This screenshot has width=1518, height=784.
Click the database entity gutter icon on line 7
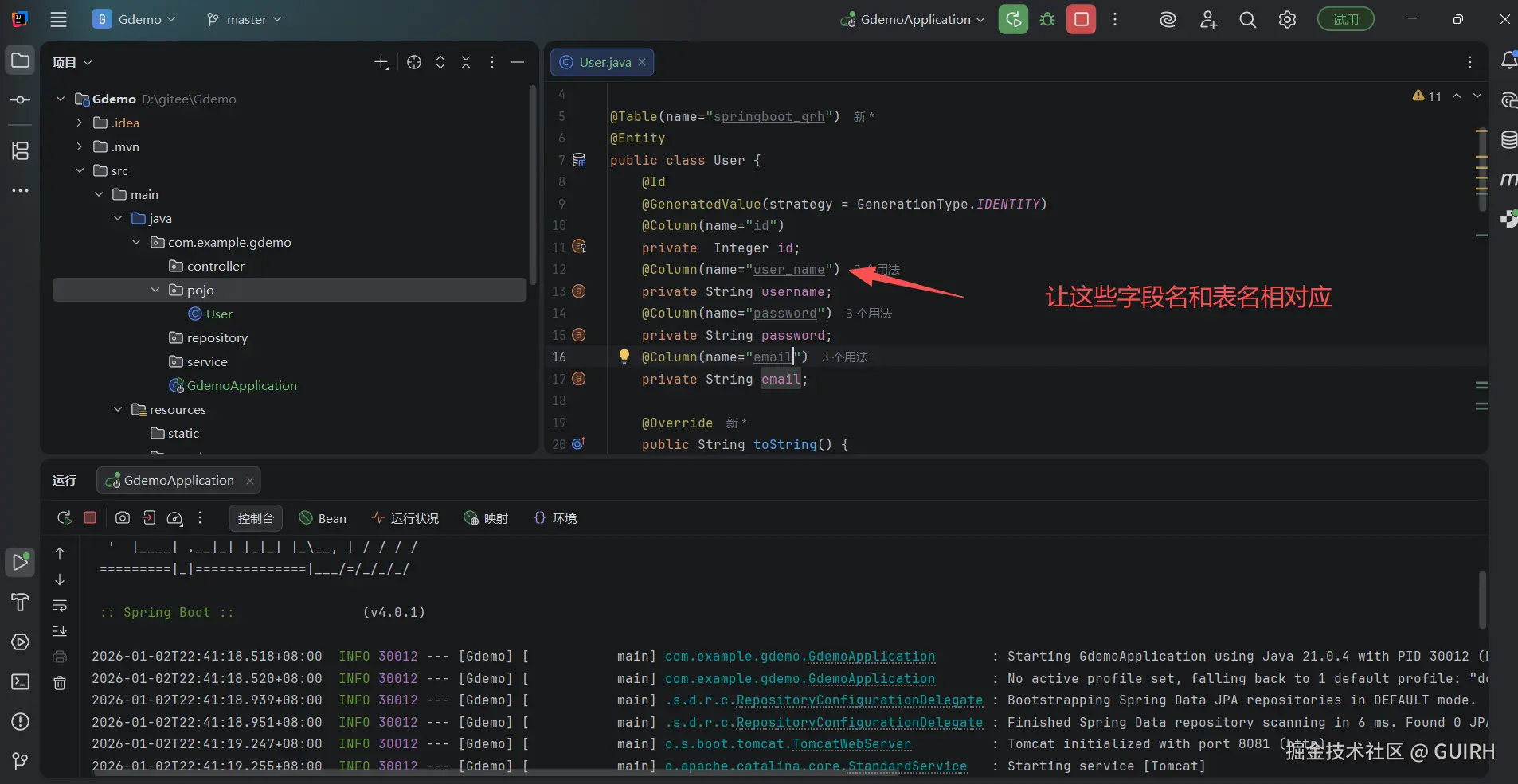point(579,160)
